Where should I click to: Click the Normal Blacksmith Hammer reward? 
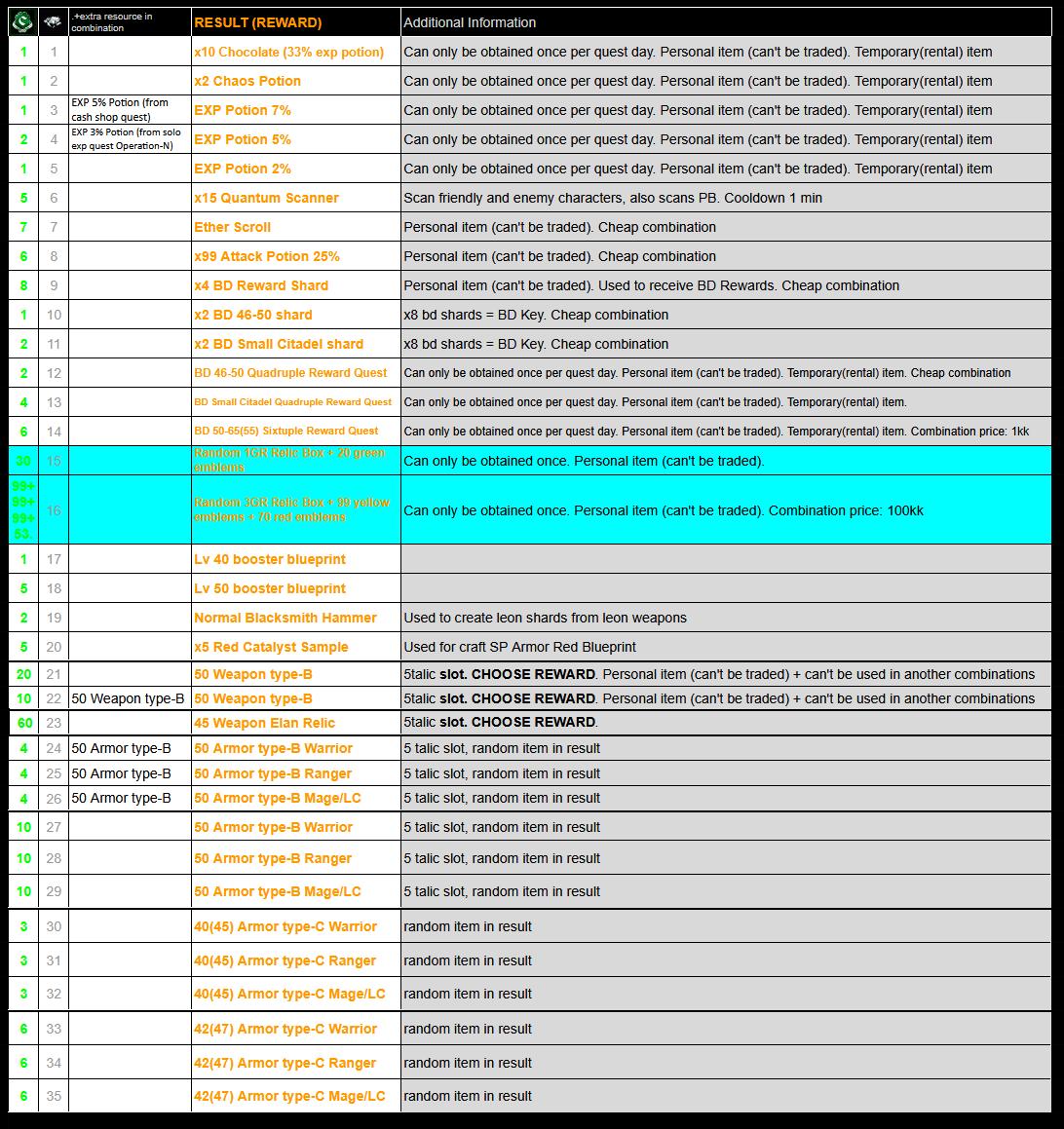(x=285, y=618)
